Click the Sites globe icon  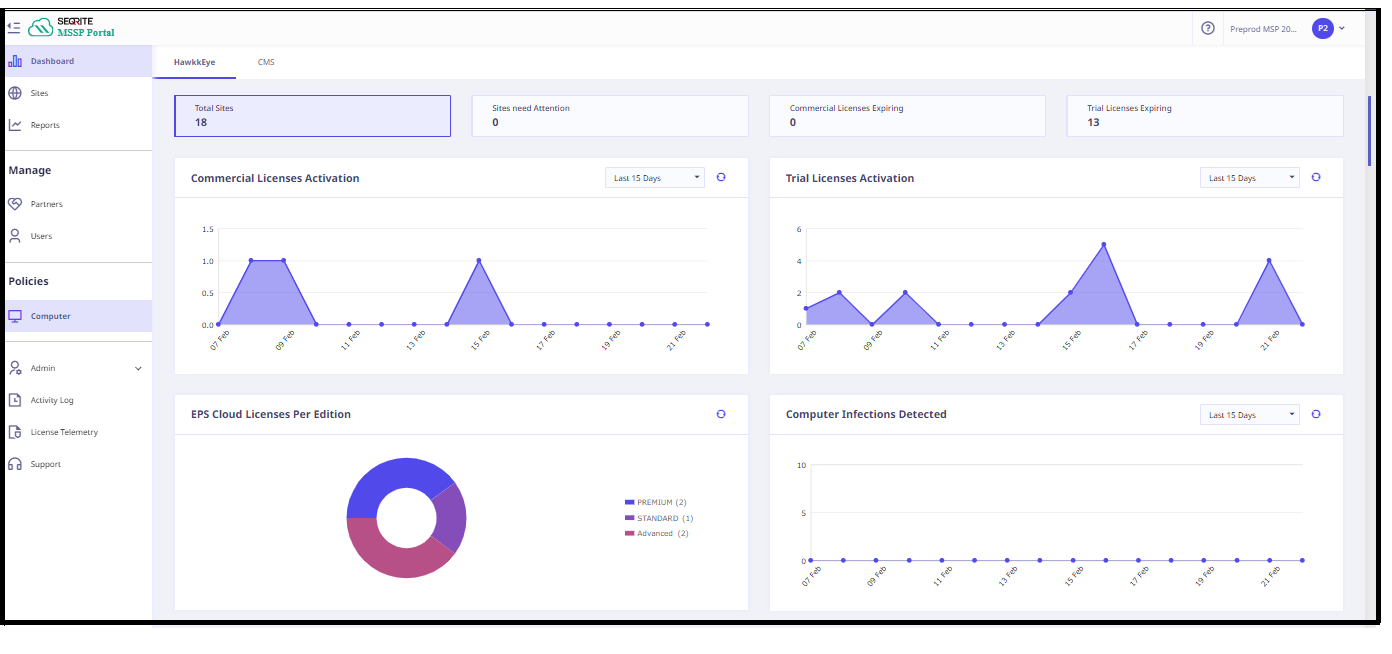tap(15, 93)
